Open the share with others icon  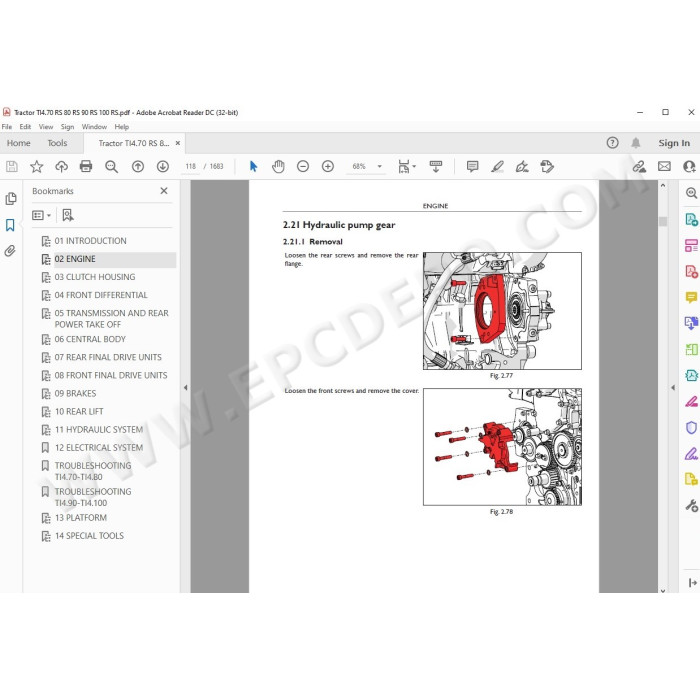pos(689,167)
